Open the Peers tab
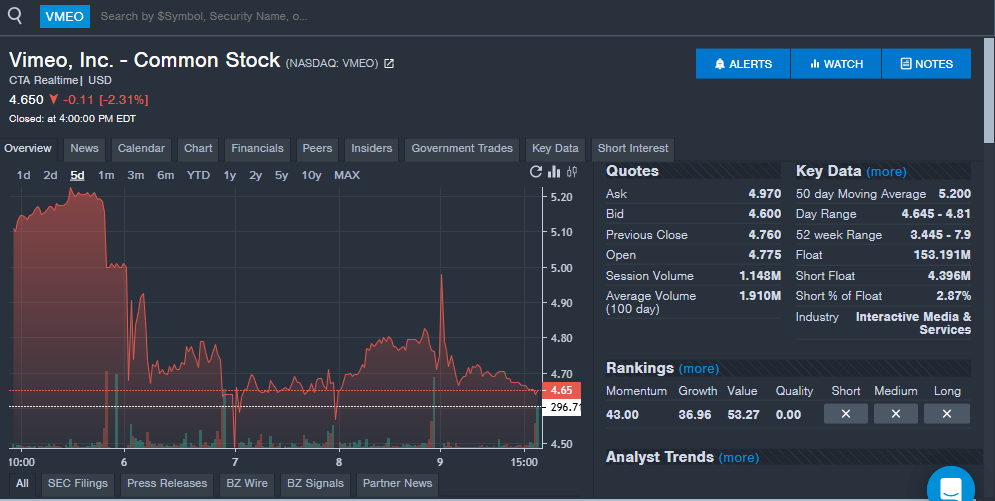995x501 pixels. click(x=317, y=148)
